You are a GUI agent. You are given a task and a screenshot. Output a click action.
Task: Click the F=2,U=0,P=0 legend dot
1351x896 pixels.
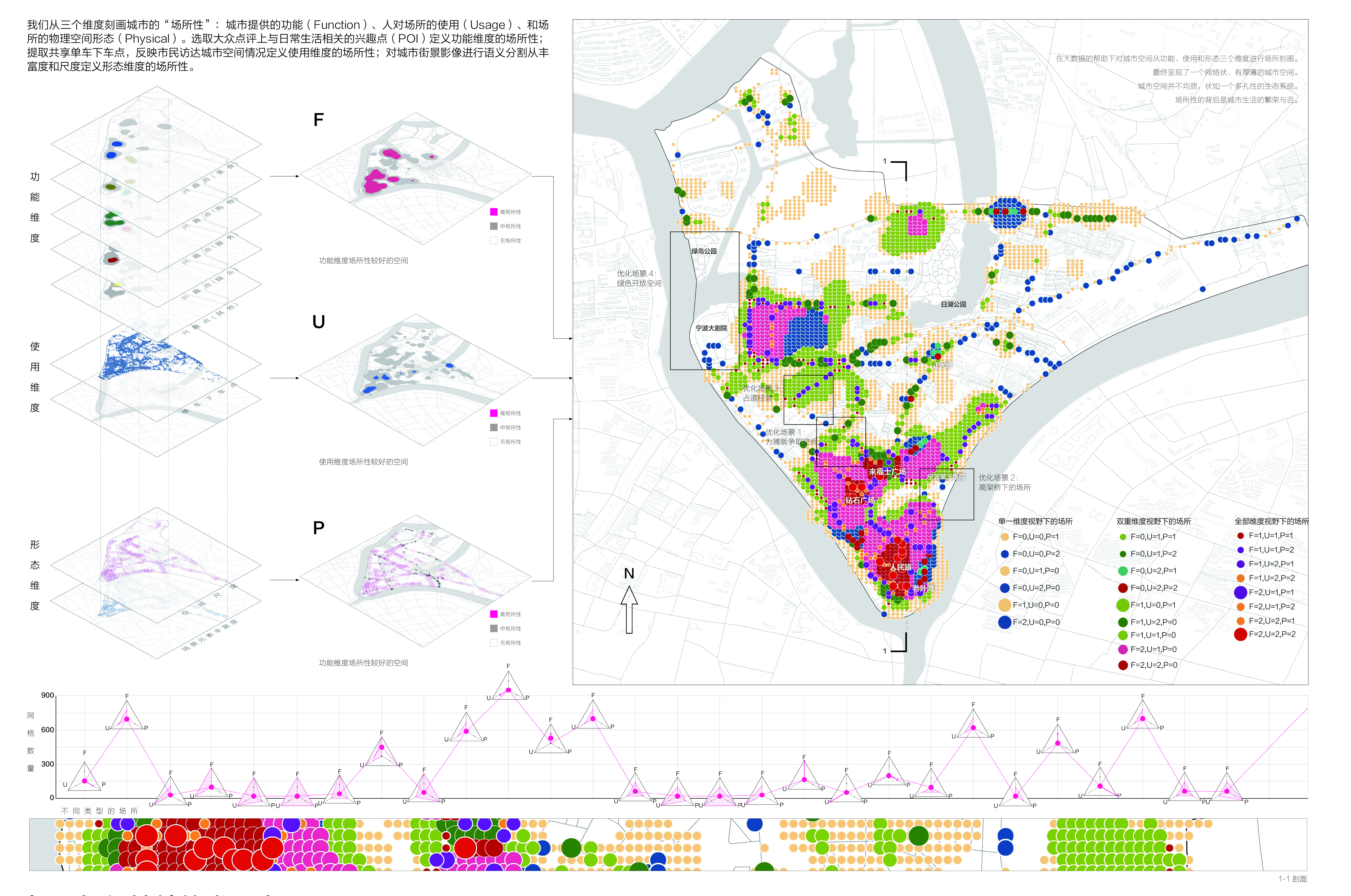coord(1005,622)
